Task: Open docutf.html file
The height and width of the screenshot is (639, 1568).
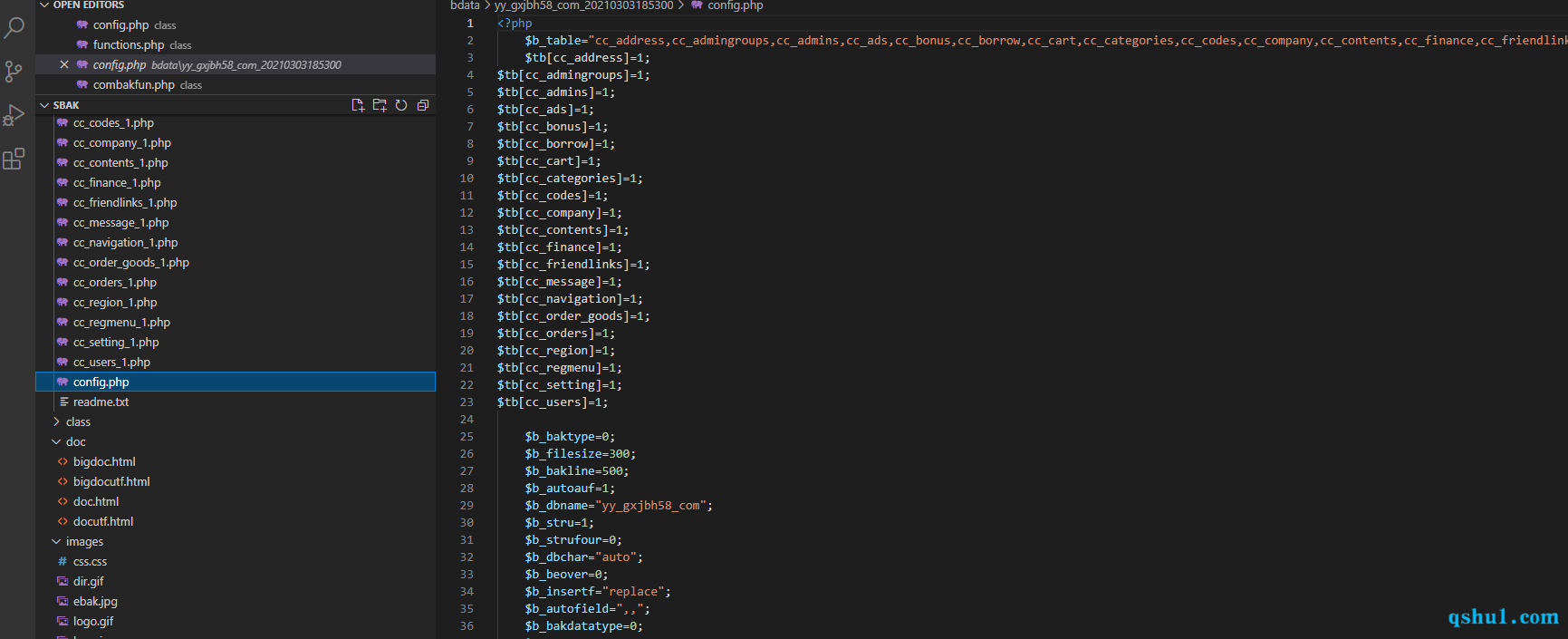Action: point(236,521)
